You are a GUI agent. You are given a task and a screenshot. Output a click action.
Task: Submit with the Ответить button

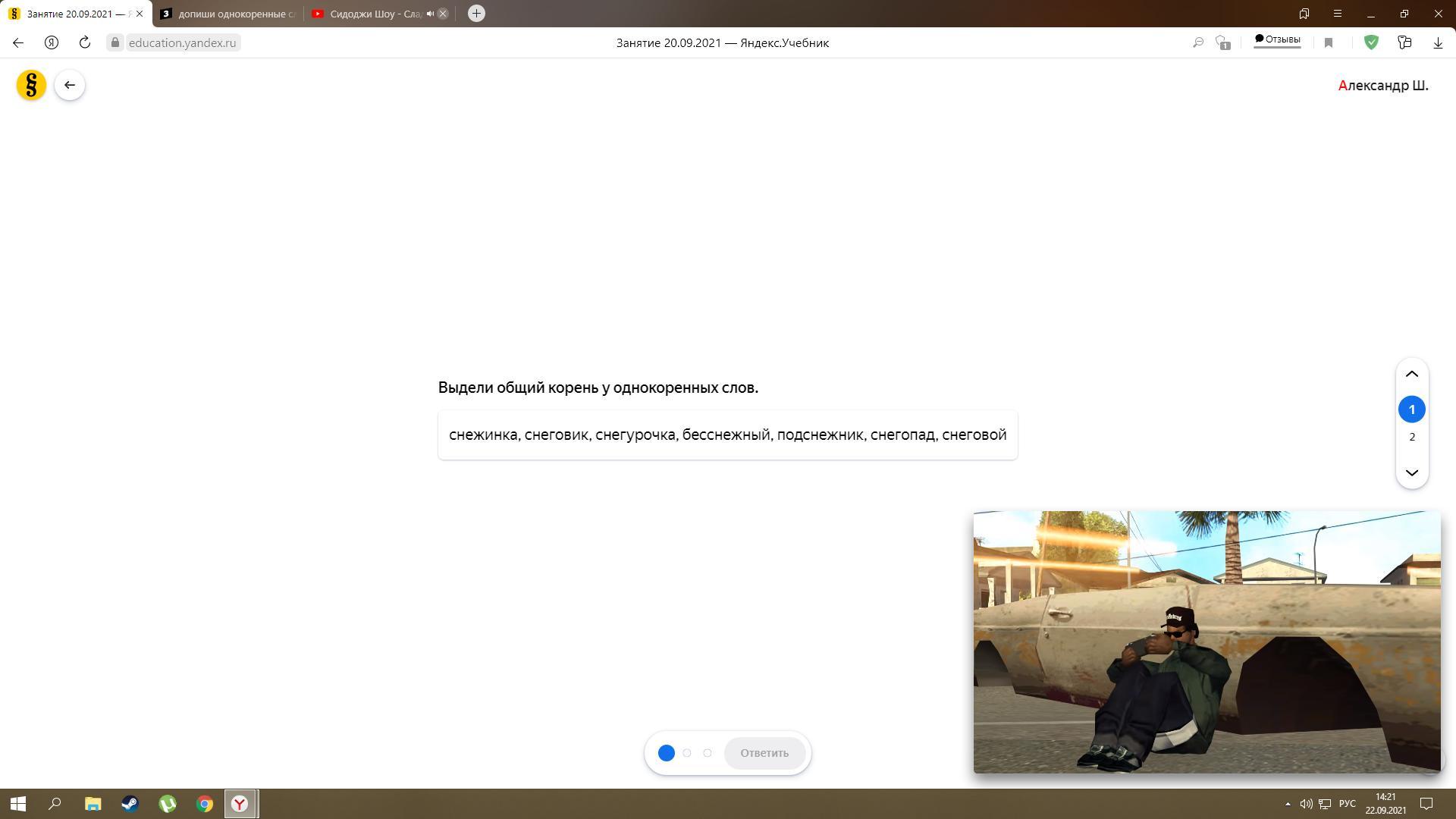tap(764, 753)
